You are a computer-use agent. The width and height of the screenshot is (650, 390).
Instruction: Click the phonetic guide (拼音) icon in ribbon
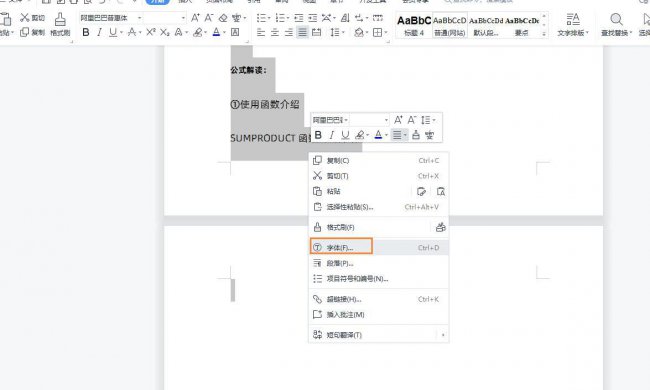[x=237, y=18]
